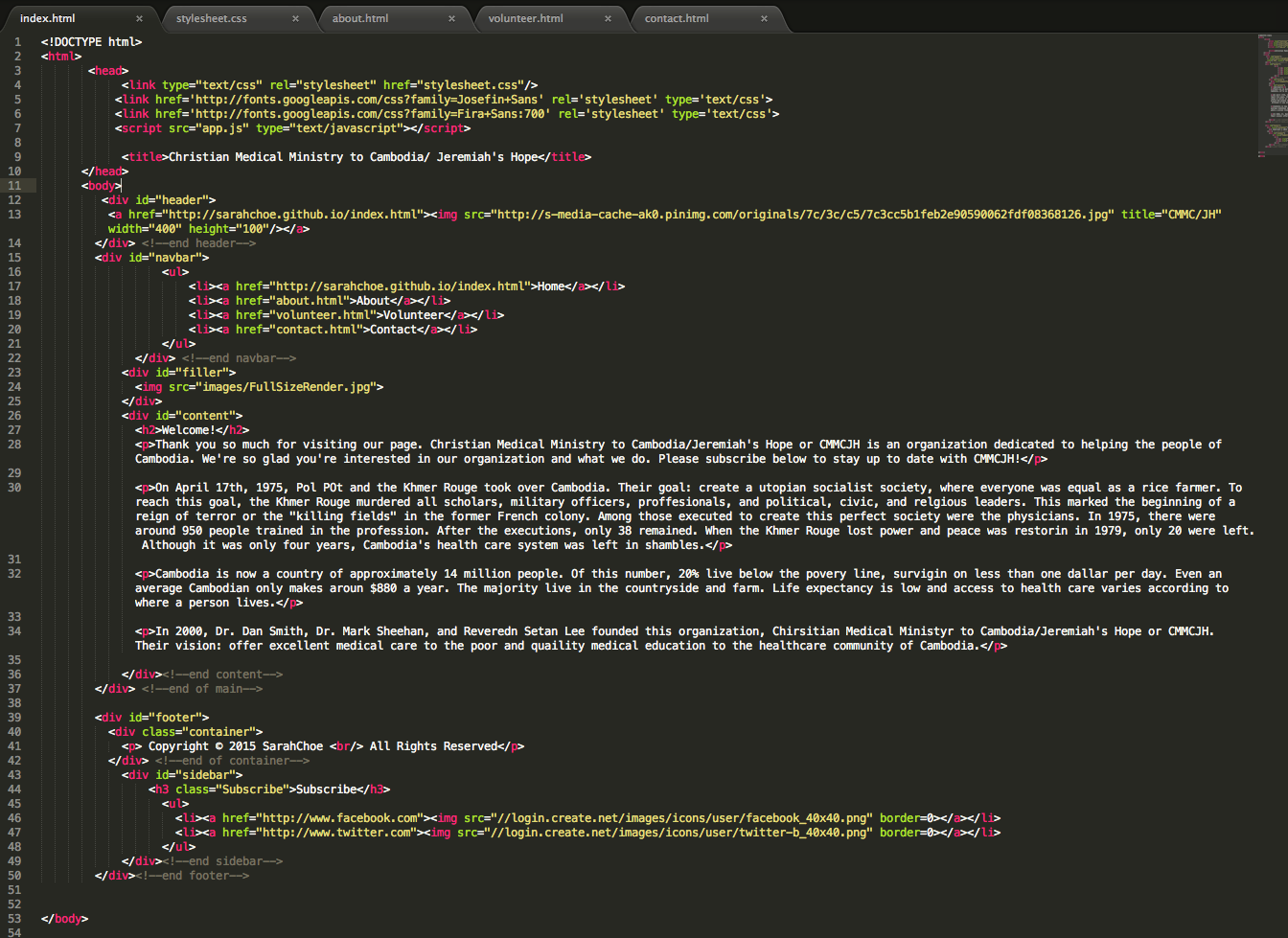Click the end of container comment
This screenshot has width=1288, height=938.
coord(232,761)
